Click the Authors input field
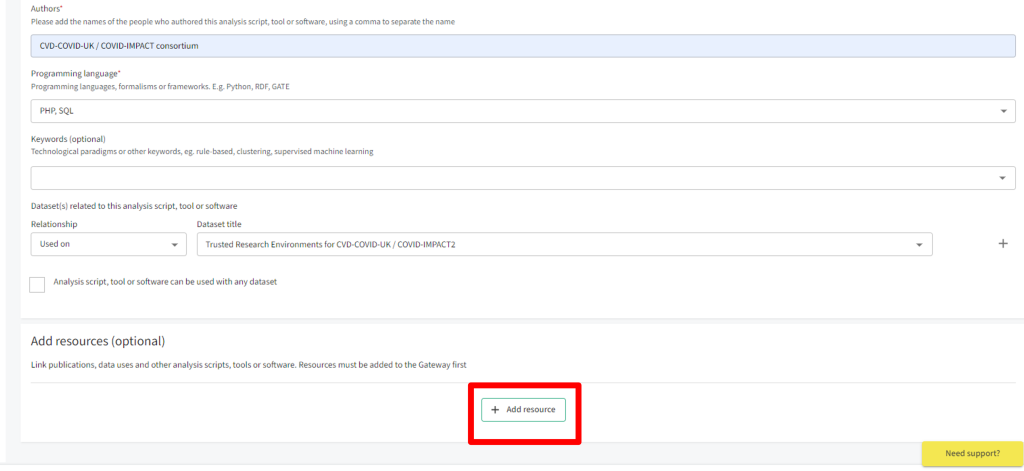This screenshot has width=1024, height=471. pyautogui.click(x=523, y=46)
